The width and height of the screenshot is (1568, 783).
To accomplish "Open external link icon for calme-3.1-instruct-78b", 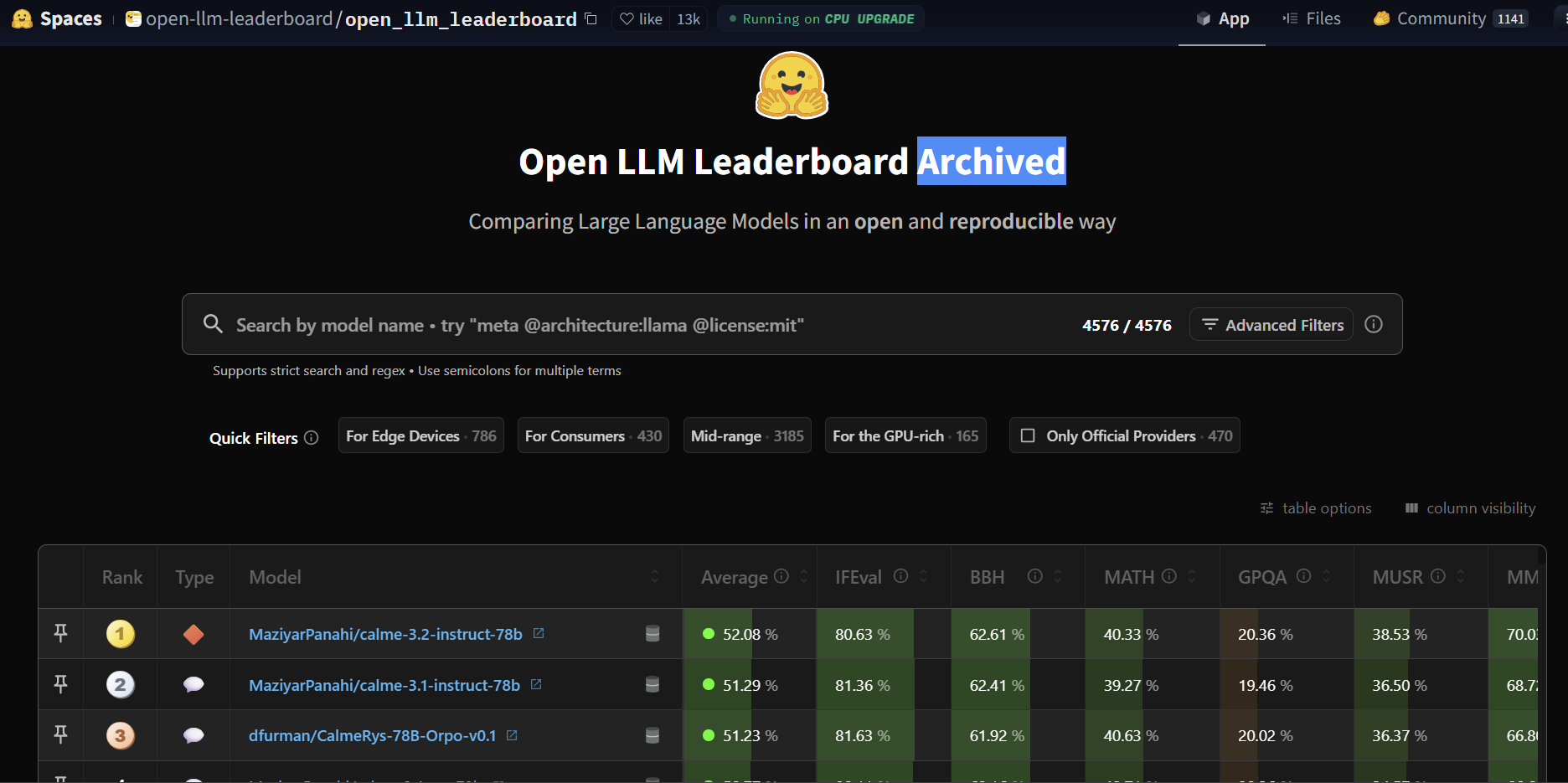I will 536,684.
